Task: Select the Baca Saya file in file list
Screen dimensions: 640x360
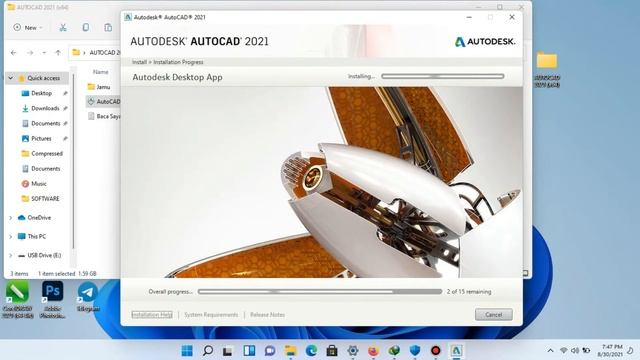Action: click(104, 117)
